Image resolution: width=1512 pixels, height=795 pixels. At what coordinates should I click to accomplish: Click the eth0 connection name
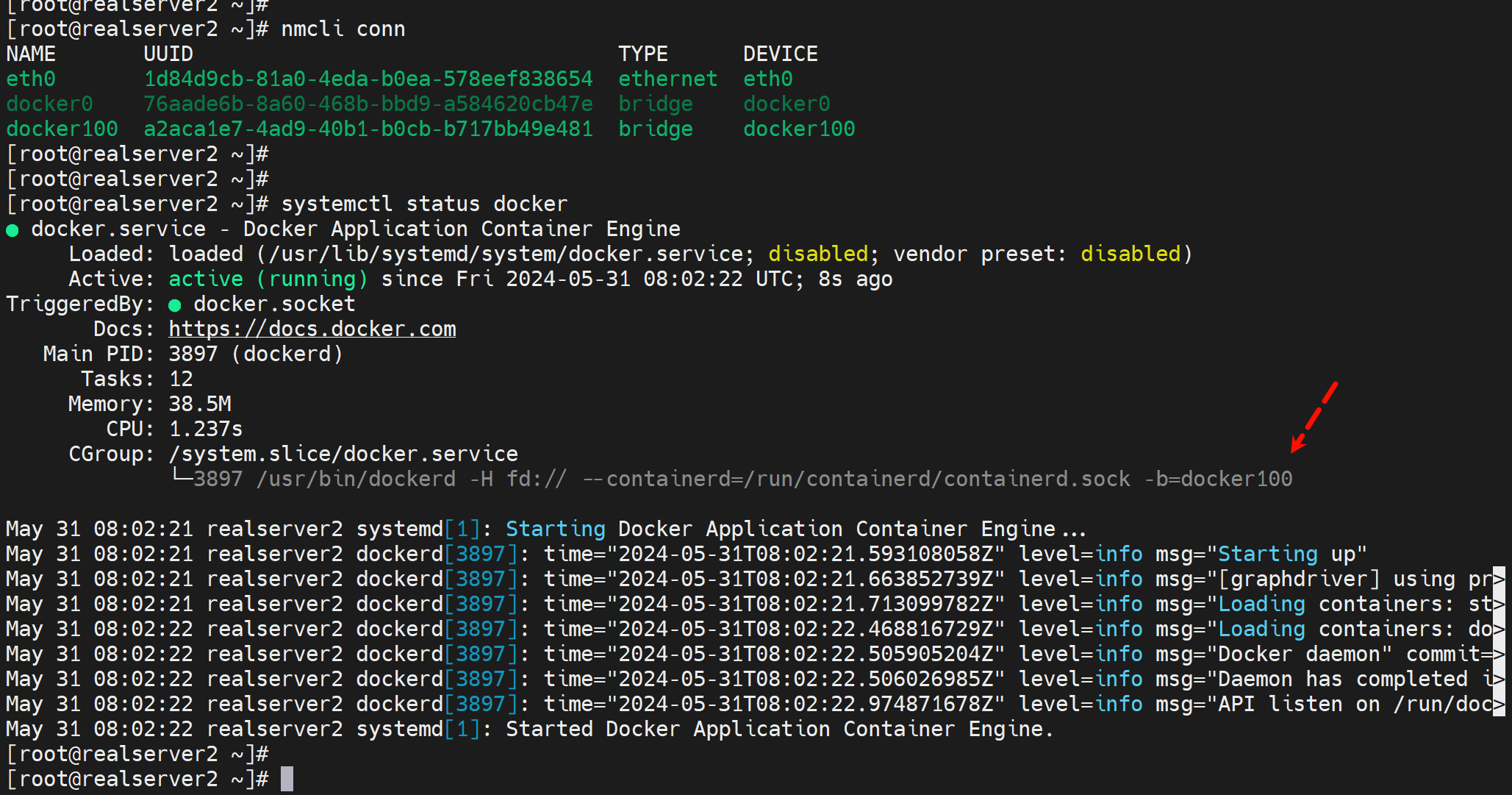coord(31,79)
